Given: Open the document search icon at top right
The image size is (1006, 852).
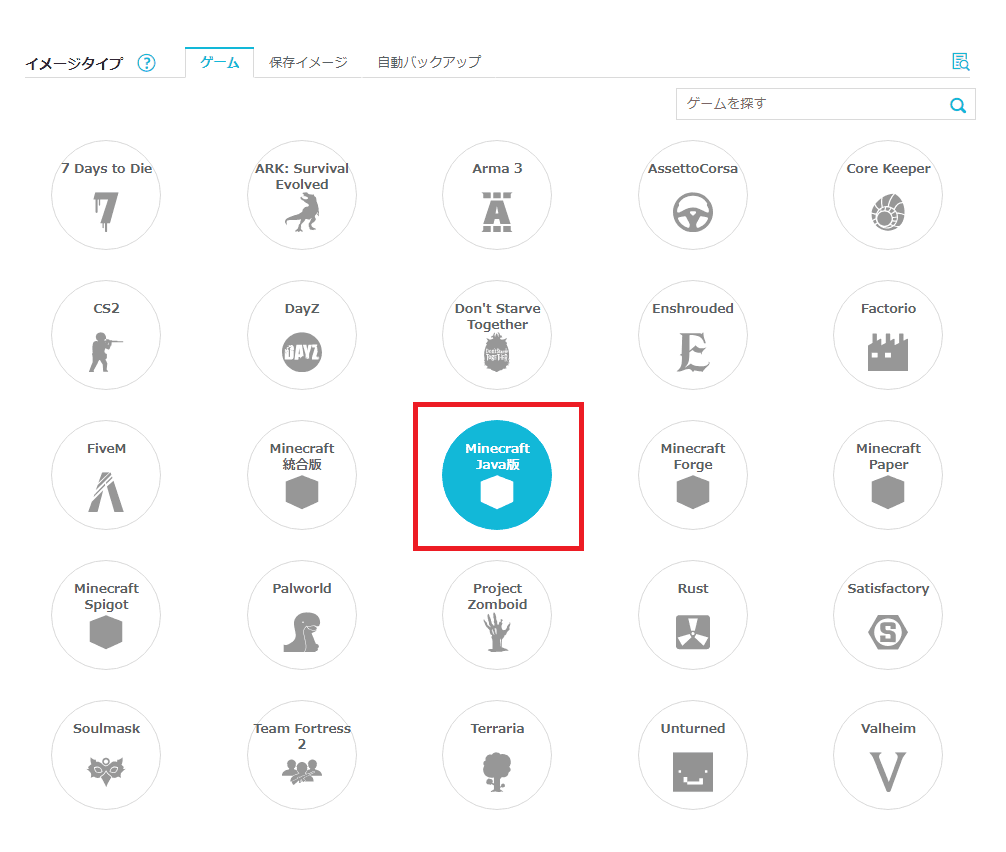Looking at the screenshot, I should (x=960, y=62).
